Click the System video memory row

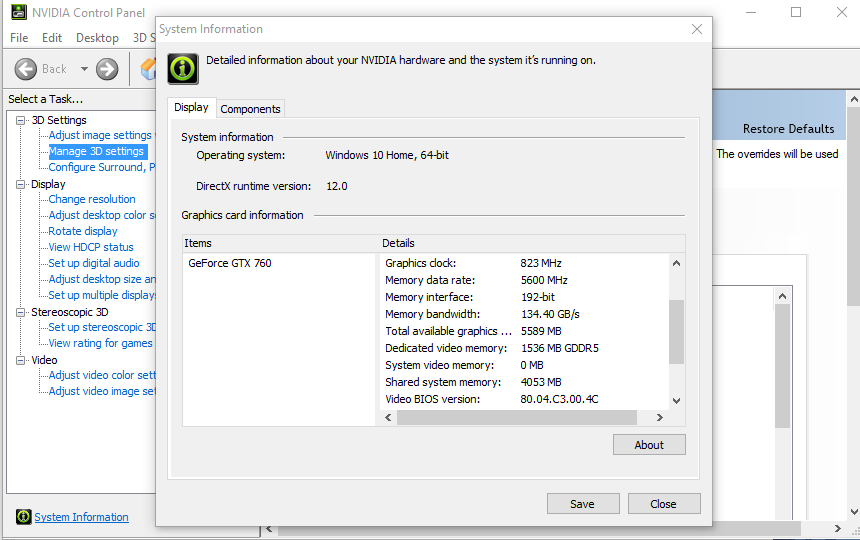click(524, 365)
